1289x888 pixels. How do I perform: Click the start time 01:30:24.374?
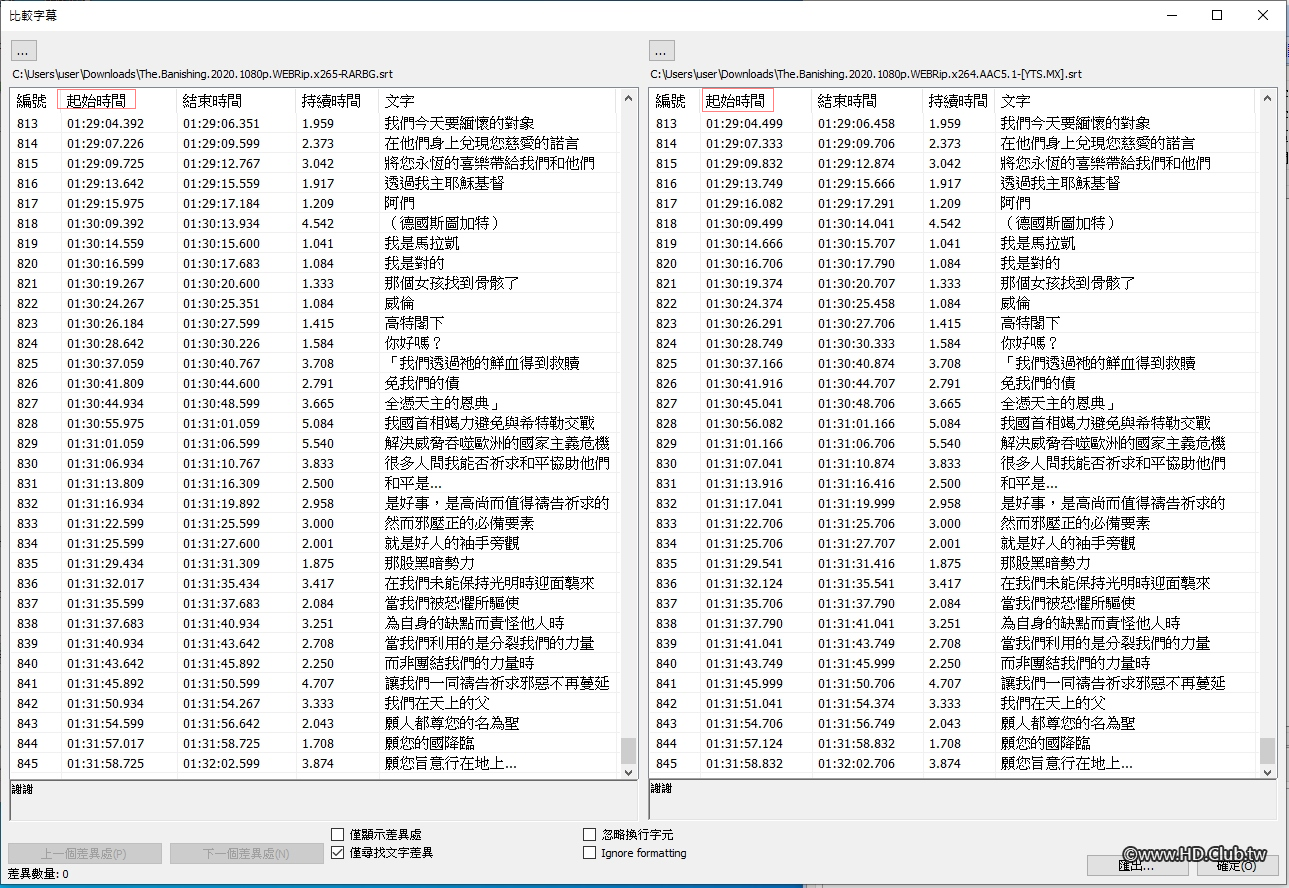point(745,304)
